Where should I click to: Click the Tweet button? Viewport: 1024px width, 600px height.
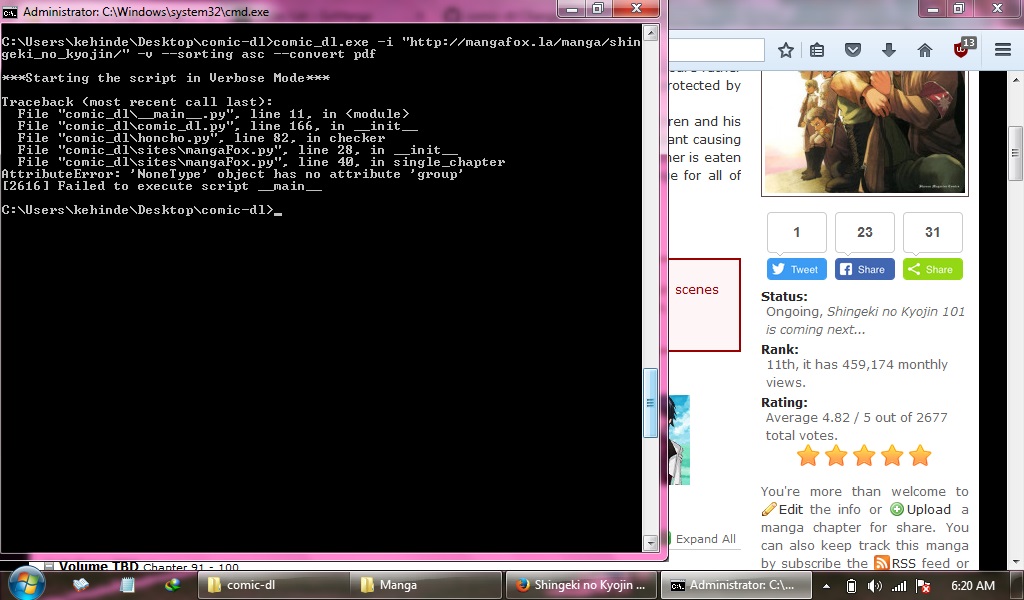pyautogui.click(x=796, y=269)
